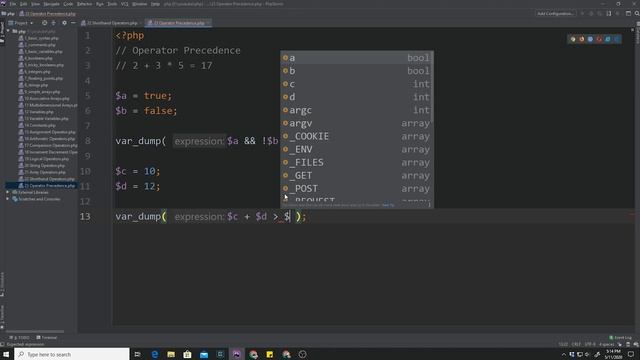Select the 23 Operator Precedence.php tab
The width and height of the screenshot is (640, 360).
coord(179,23)
